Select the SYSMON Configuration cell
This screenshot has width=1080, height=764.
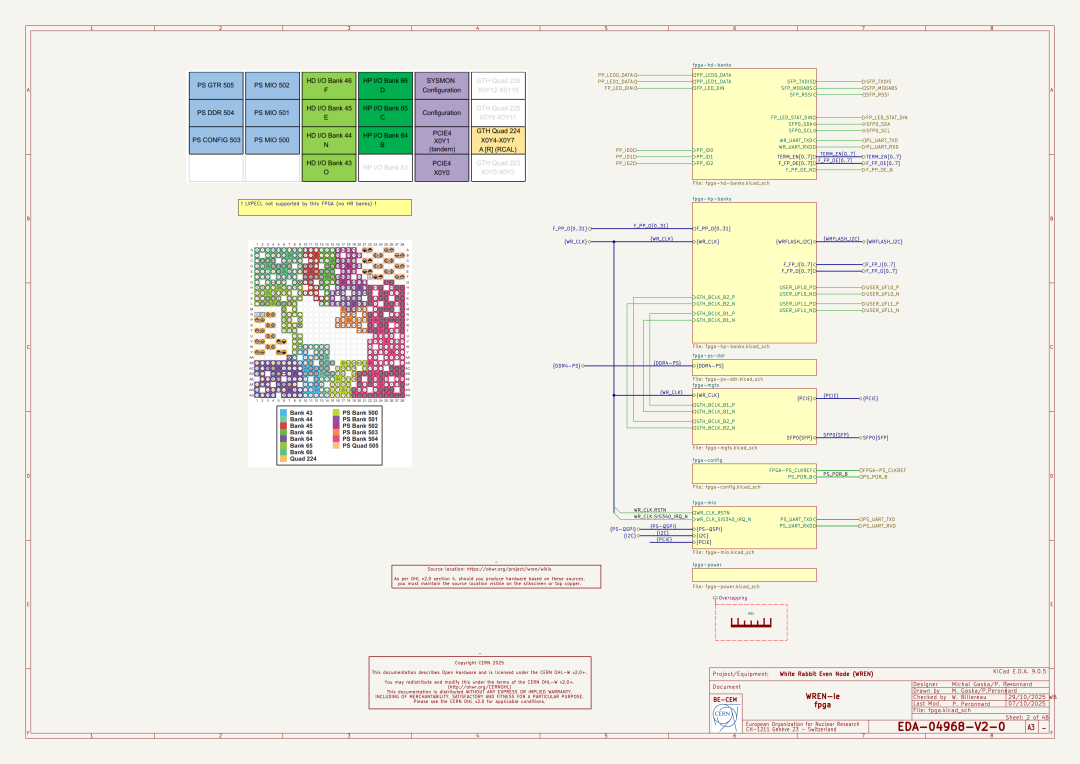[x=442, y=85]
